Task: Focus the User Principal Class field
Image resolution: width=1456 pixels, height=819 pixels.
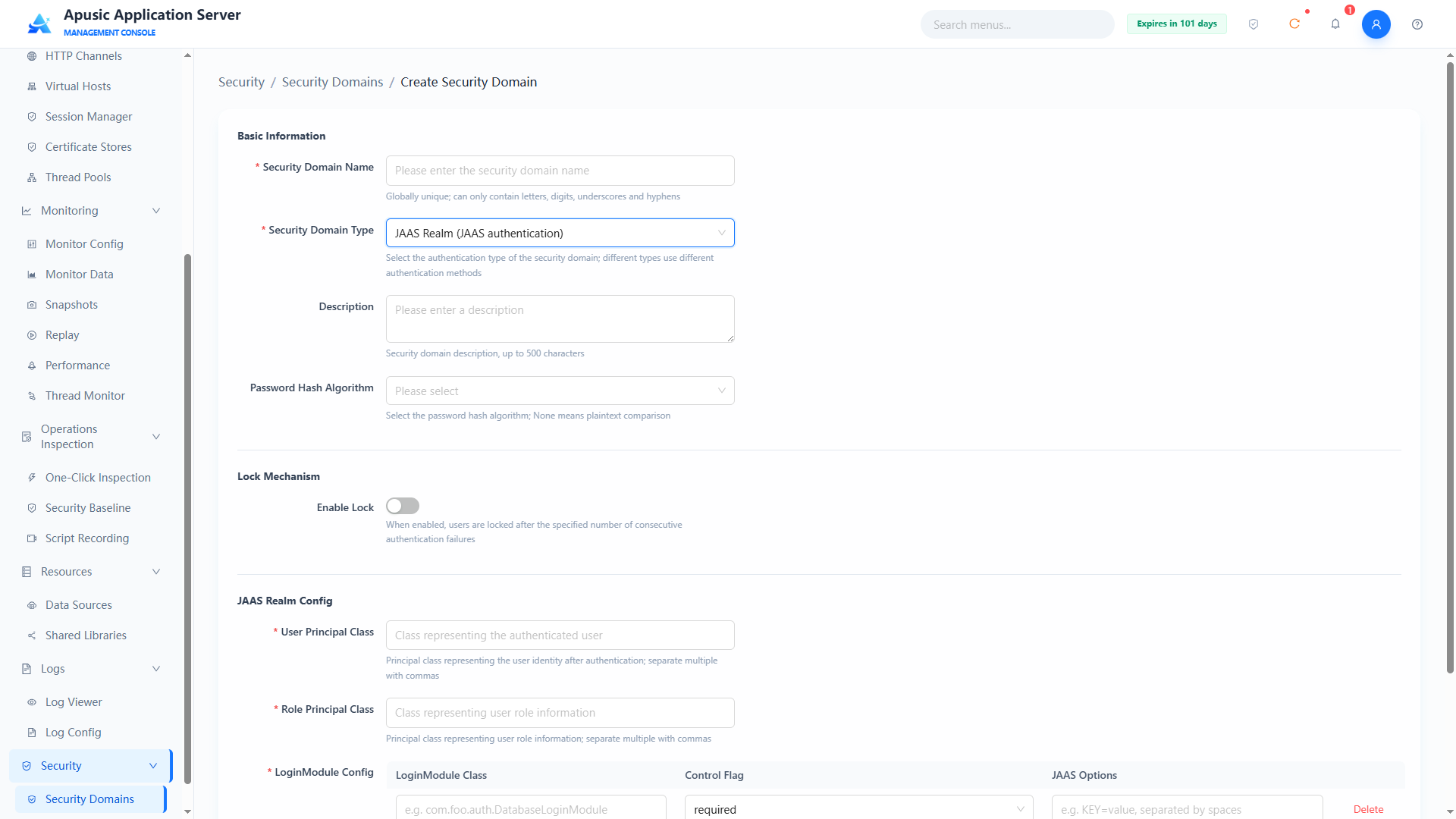Action: pos(560,635)
